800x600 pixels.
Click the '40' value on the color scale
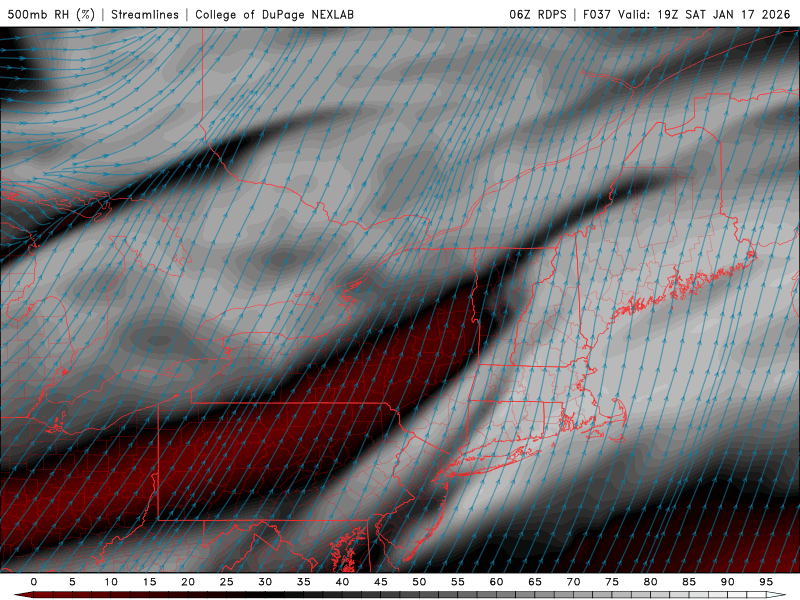[x=342, y=582]
